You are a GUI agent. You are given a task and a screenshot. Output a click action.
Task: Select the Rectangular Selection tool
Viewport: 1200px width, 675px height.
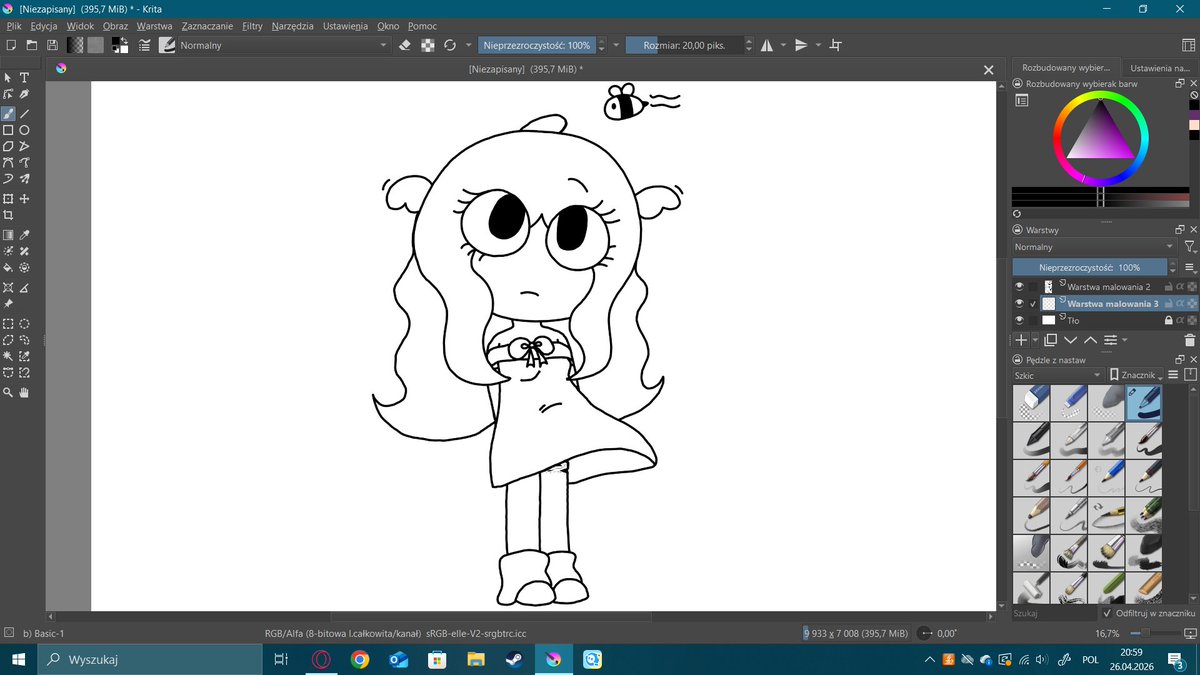[x=8, y=324]
